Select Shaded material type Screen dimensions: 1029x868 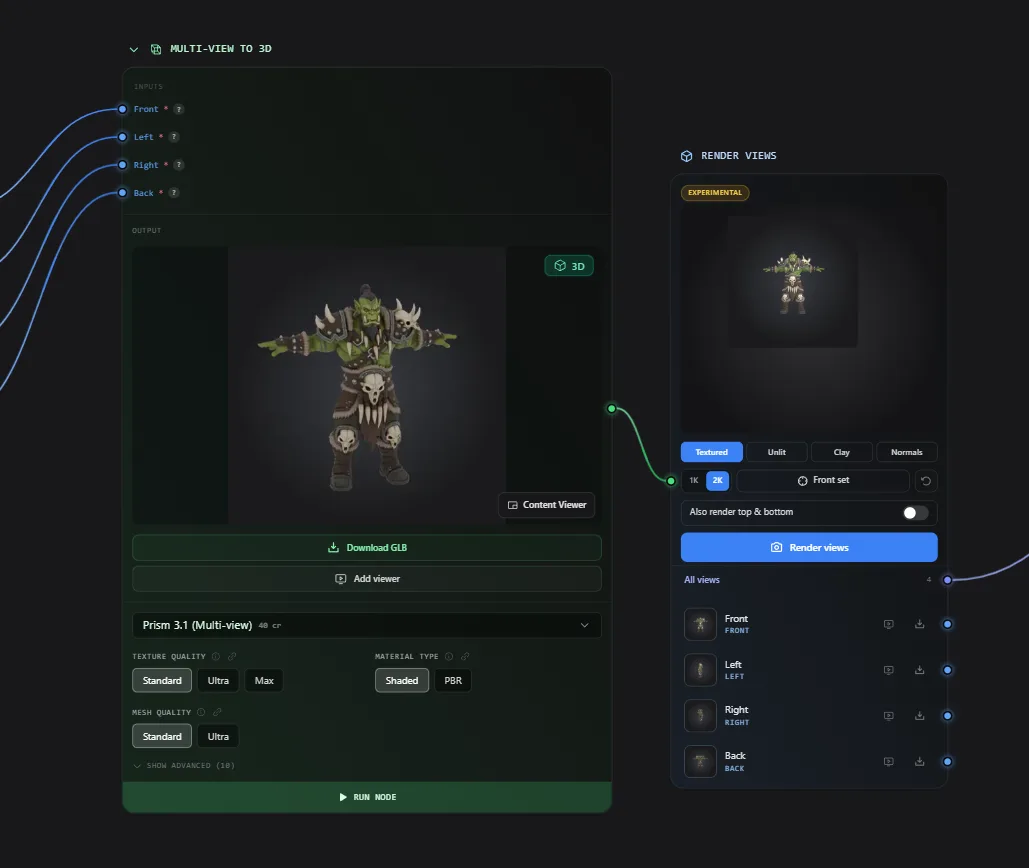[402, 680]
